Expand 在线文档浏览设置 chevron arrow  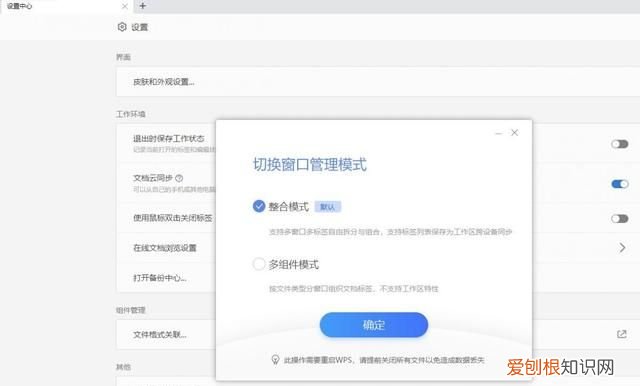(x=622, y=248)
